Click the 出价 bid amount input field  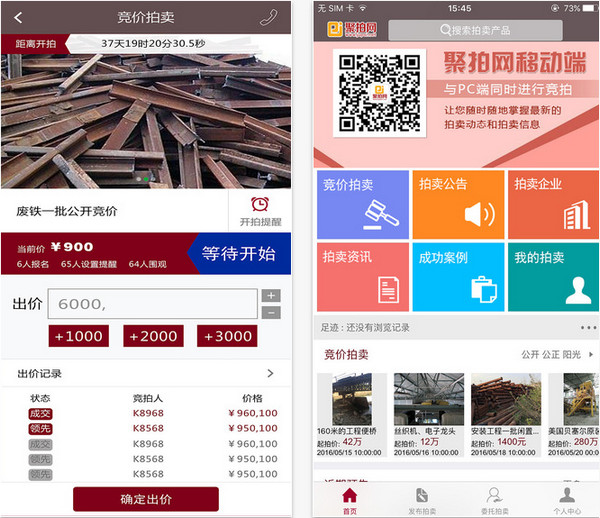pos(152,304)
